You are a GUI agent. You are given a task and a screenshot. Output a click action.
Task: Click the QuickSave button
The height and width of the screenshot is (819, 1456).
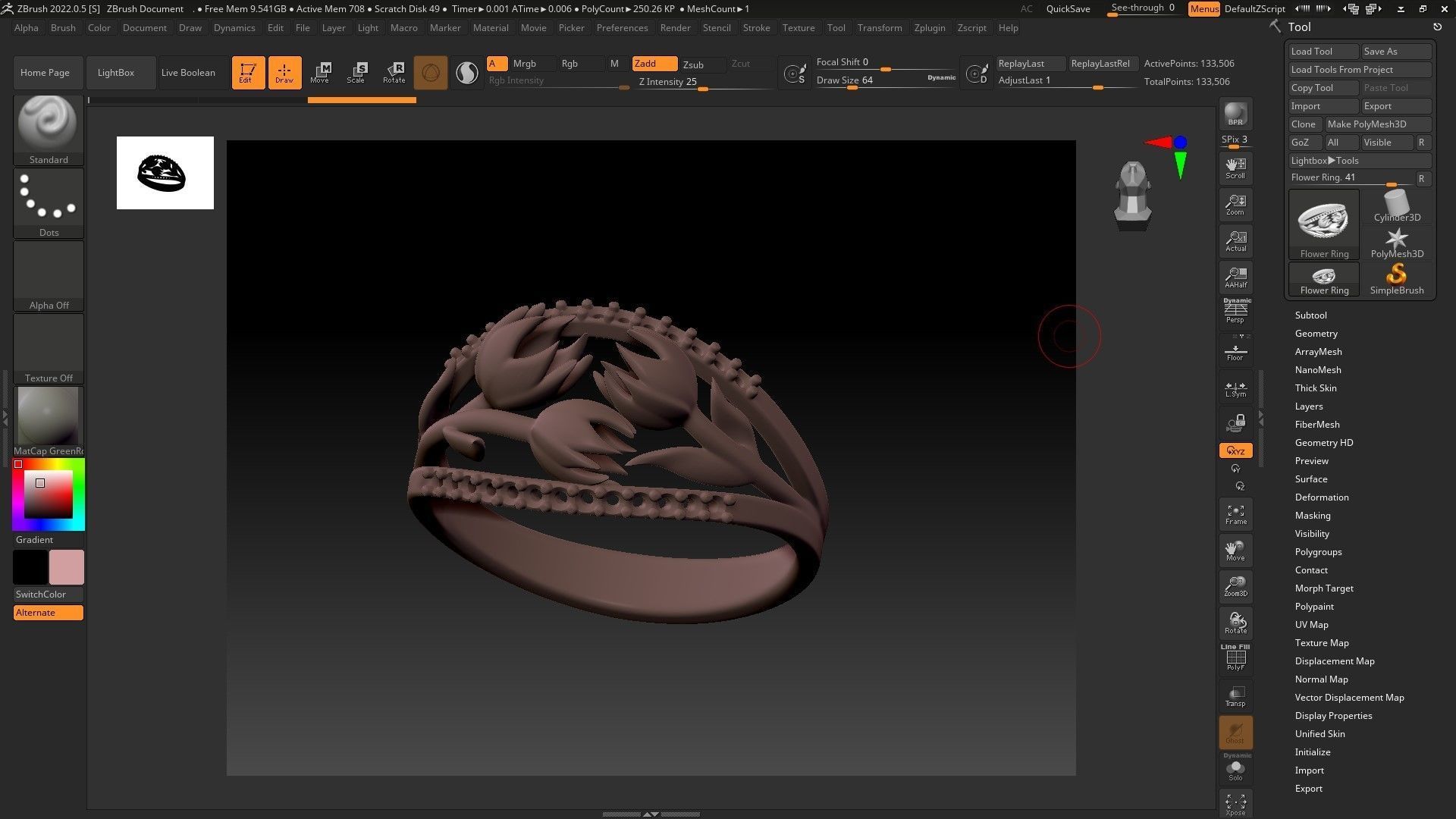tap(1068, 8)
